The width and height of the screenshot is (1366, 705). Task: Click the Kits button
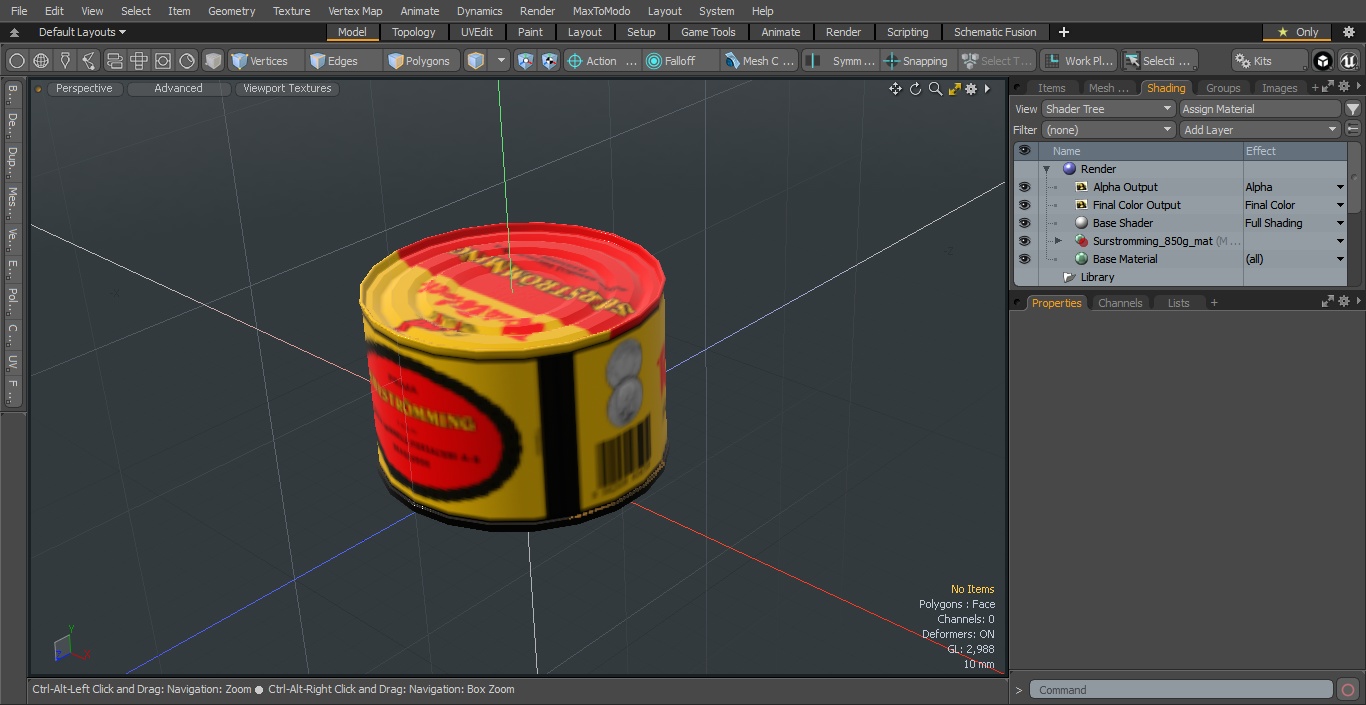(1269, 61)
